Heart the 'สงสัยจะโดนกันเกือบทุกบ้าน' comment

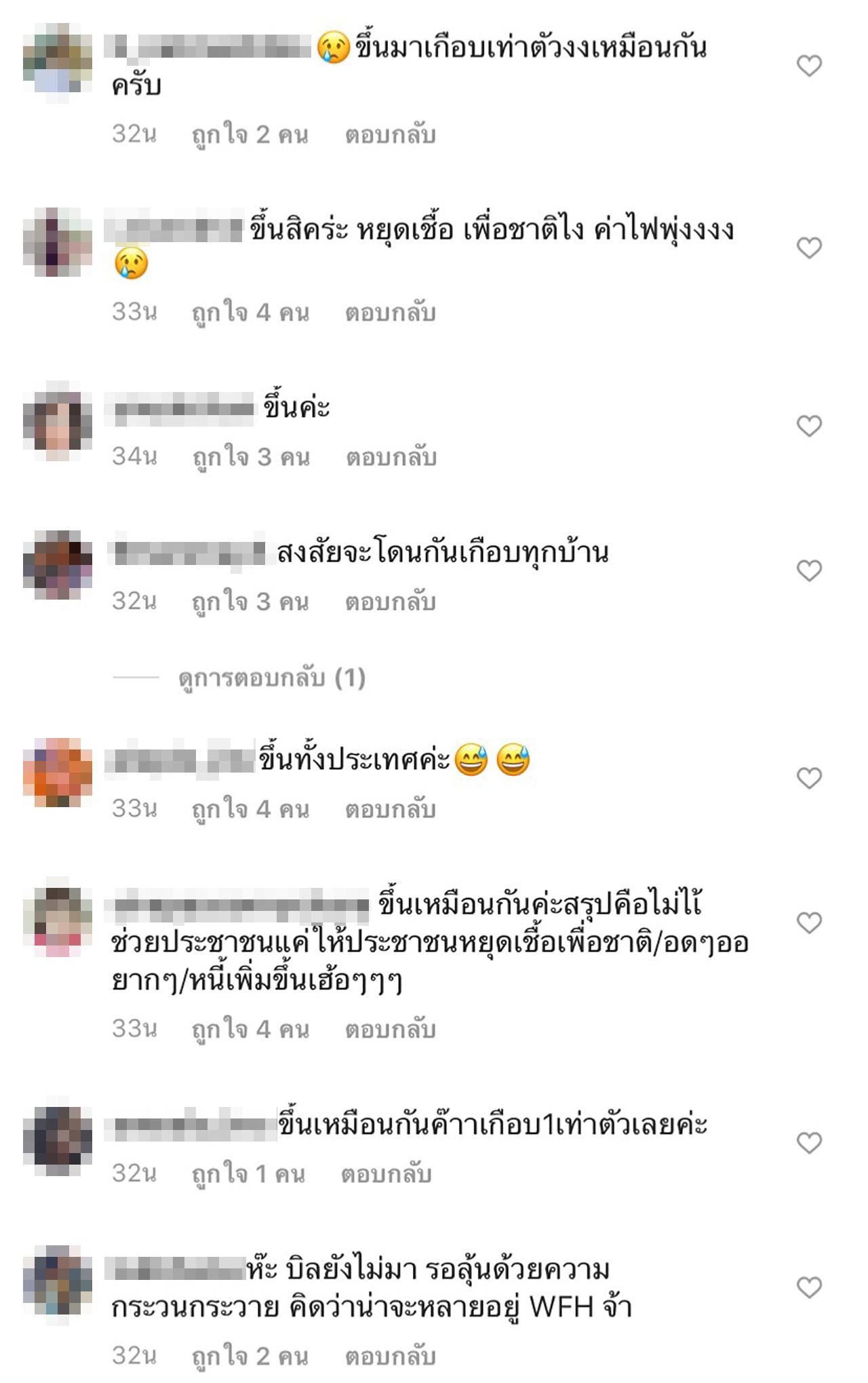click(808, 570)
